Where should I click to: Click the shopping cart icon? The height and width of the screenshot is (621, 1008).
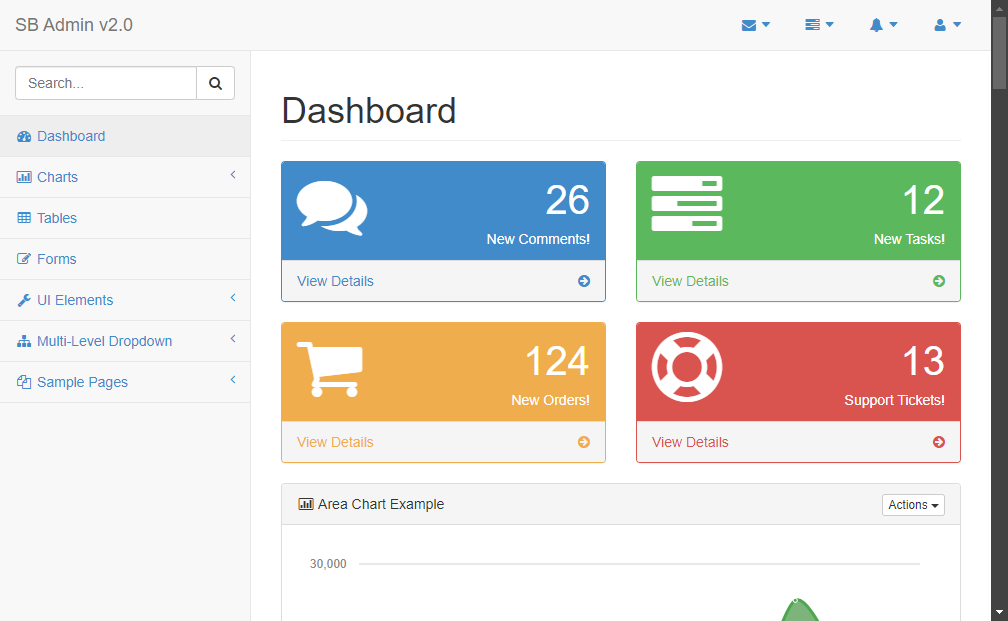coord(330,369)
